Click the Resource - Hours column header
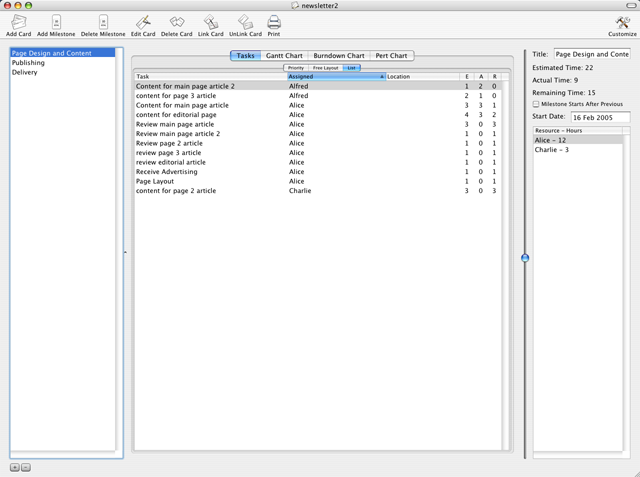This screenshot has height=477, width=640. pos(577,131)
